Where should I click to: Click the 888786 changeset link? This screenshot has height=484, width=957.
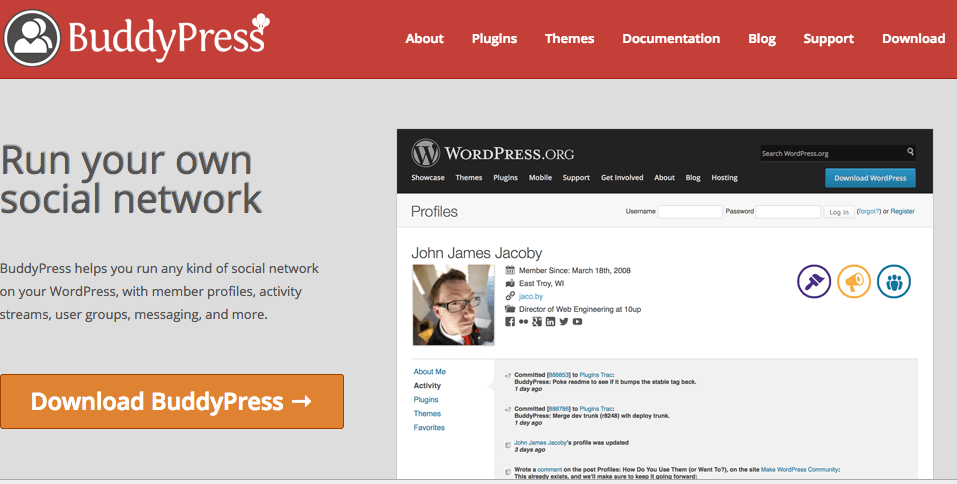[x=558, y=409]
